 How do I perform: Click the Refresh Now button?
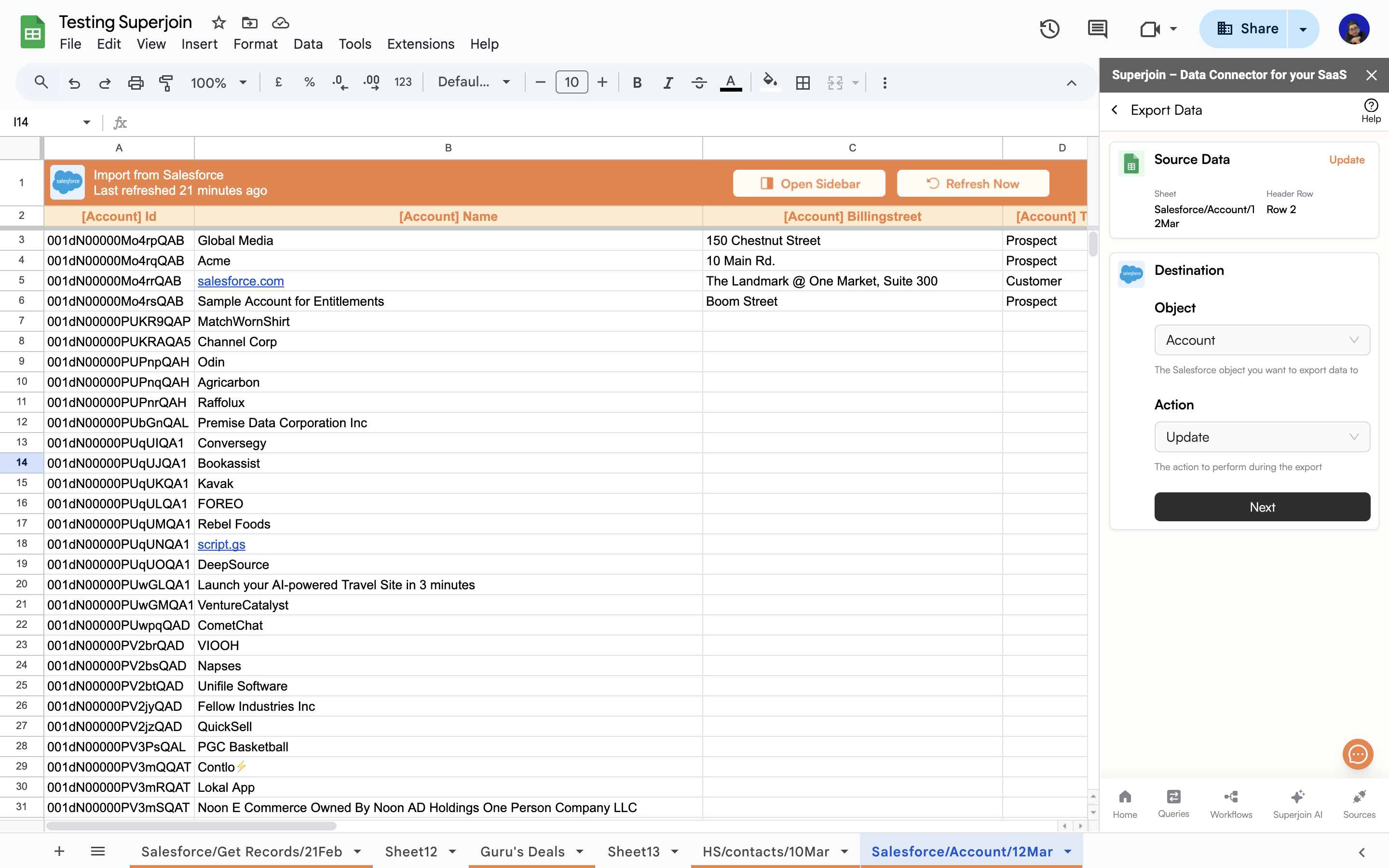973,184
